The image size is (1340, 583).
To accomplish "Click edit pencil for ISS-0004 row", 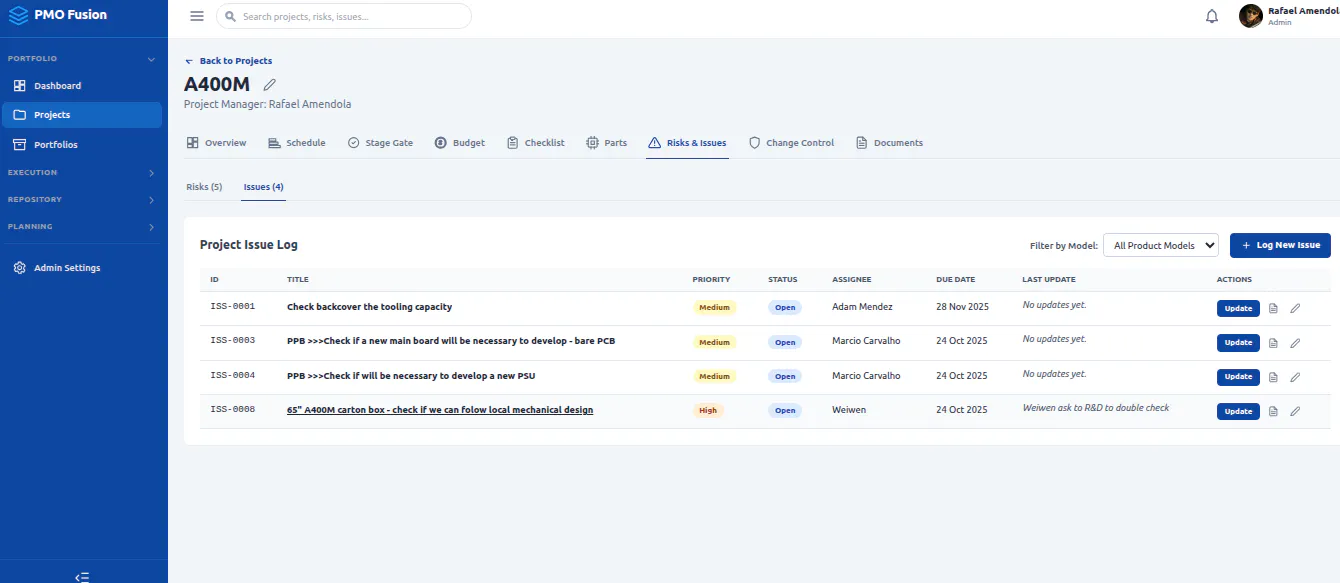I will point(1295,377).
